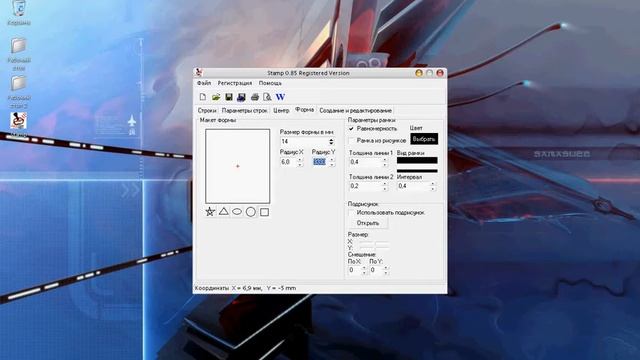Click the Stamp app icon in title bar
Image resolution: width=640 pixels, height=360 pixels.
point(199,73)
